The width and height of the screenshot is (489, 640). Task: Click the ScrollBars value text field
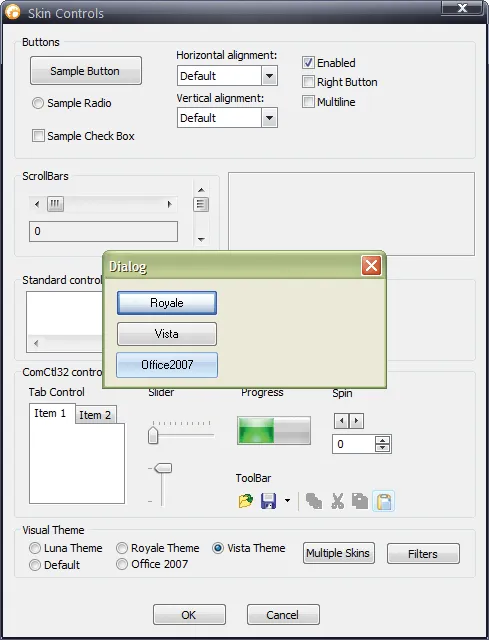103,231
